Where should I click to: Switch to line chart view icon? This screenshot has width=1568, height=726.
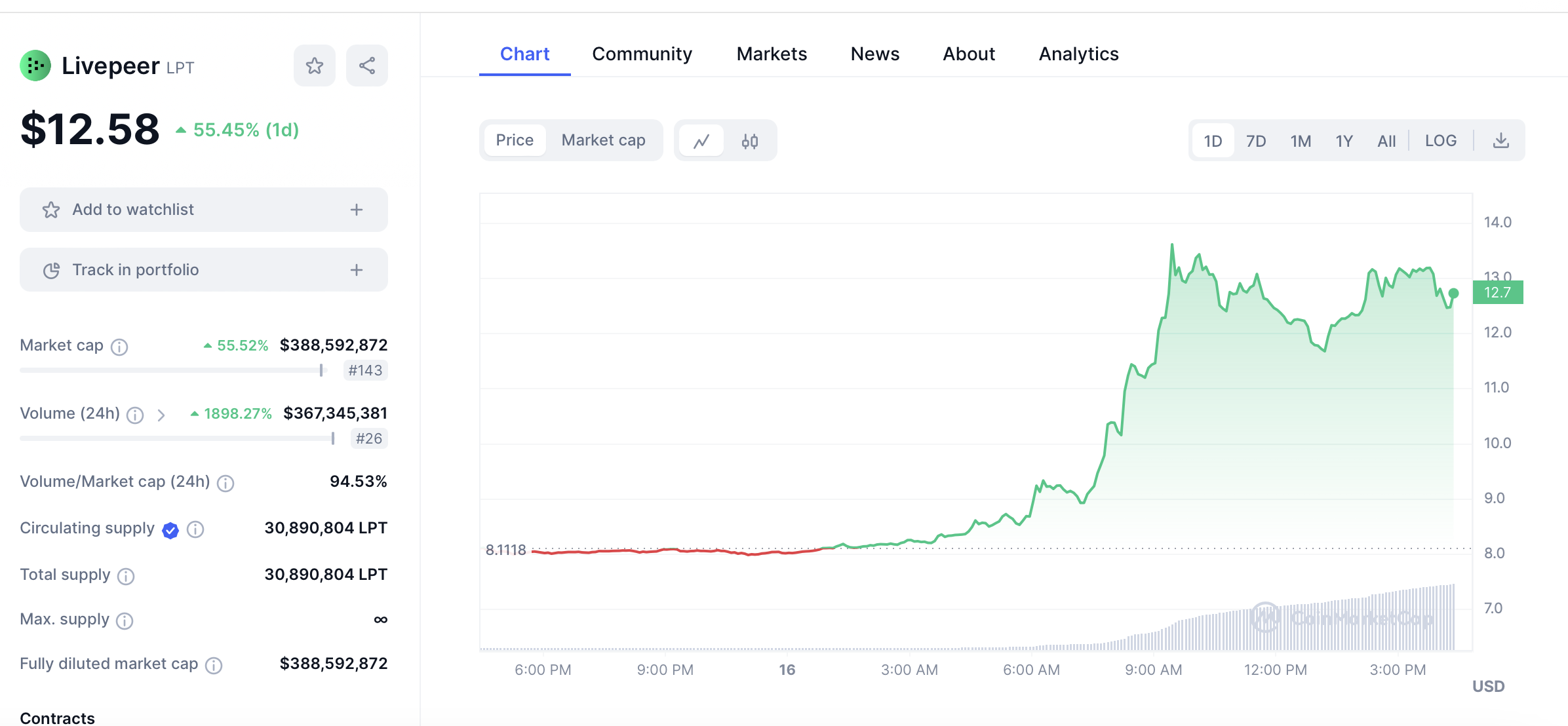click(x=701, y=141)
